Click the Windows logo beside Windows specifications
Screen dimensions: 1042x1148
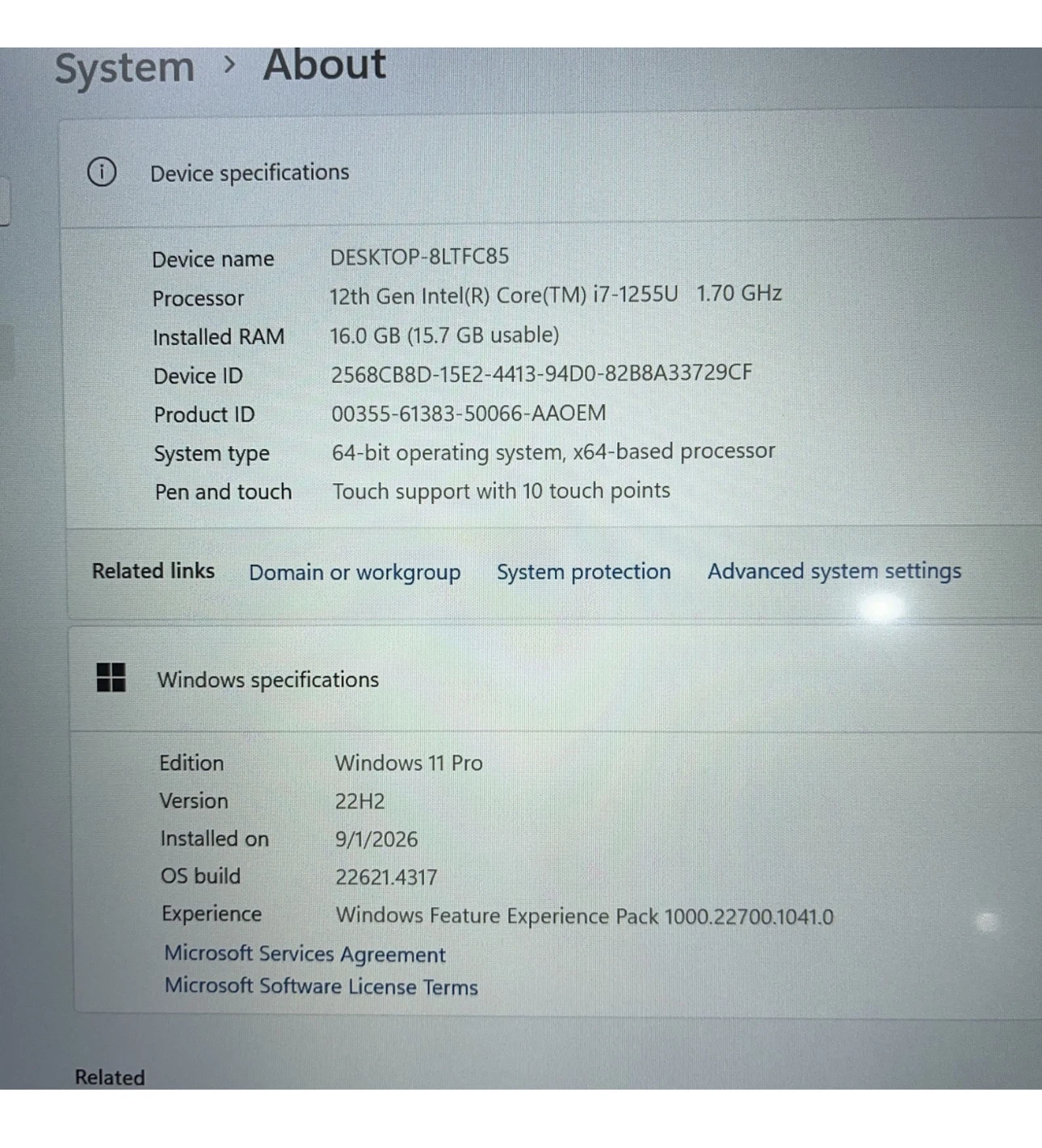point(111,678)
